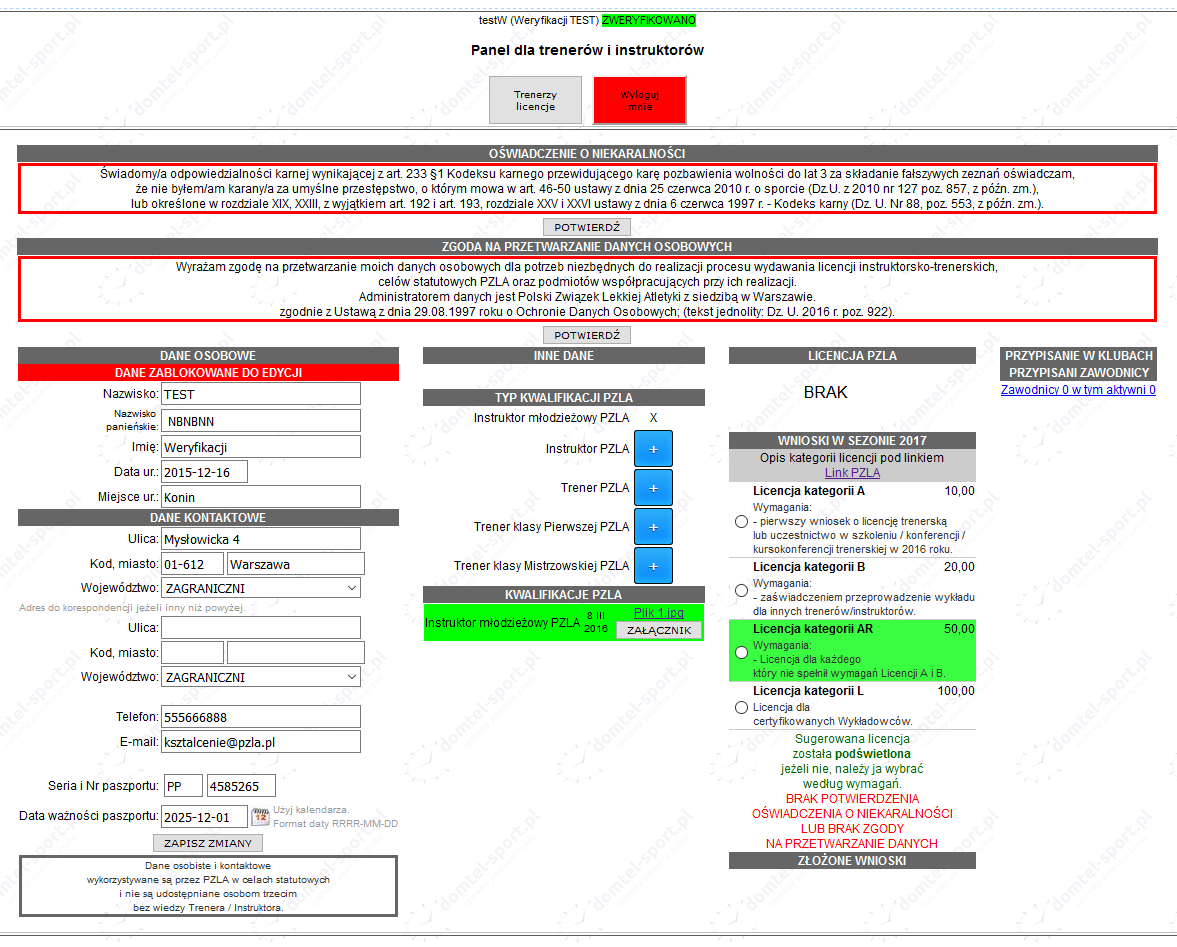Edit the Telefon field 555666888
The width and height of the screenshot is (1177, 947).
click(x=260, y=717)
